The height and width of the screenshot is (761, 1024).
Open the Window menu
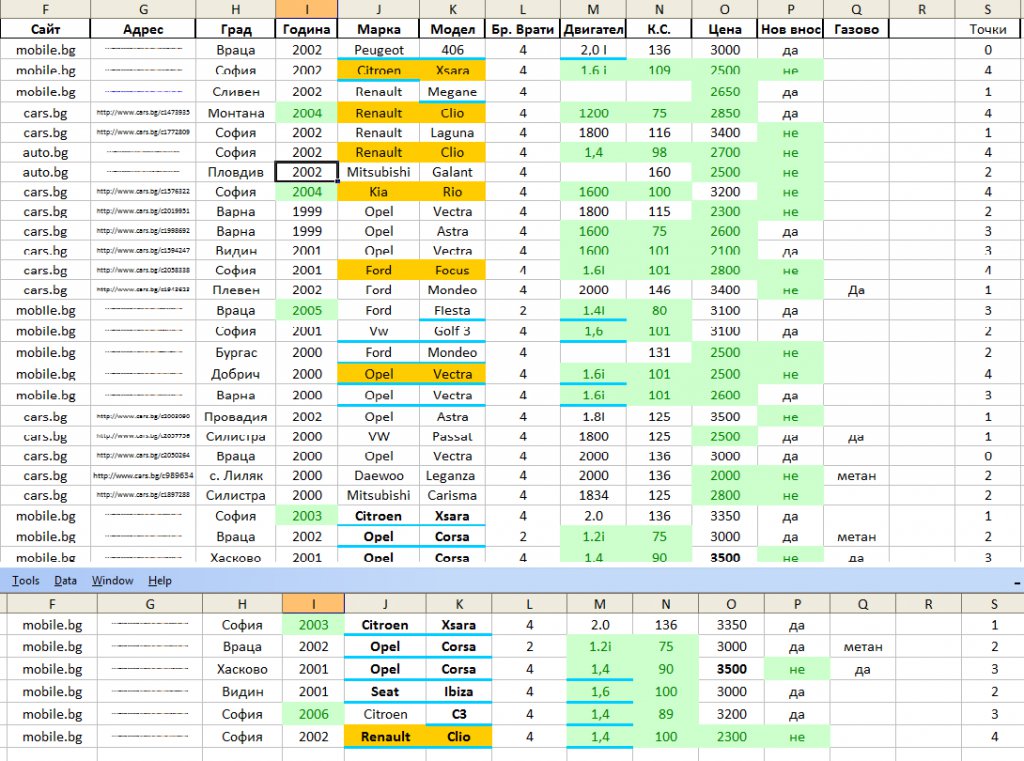(x=112, y=581)
